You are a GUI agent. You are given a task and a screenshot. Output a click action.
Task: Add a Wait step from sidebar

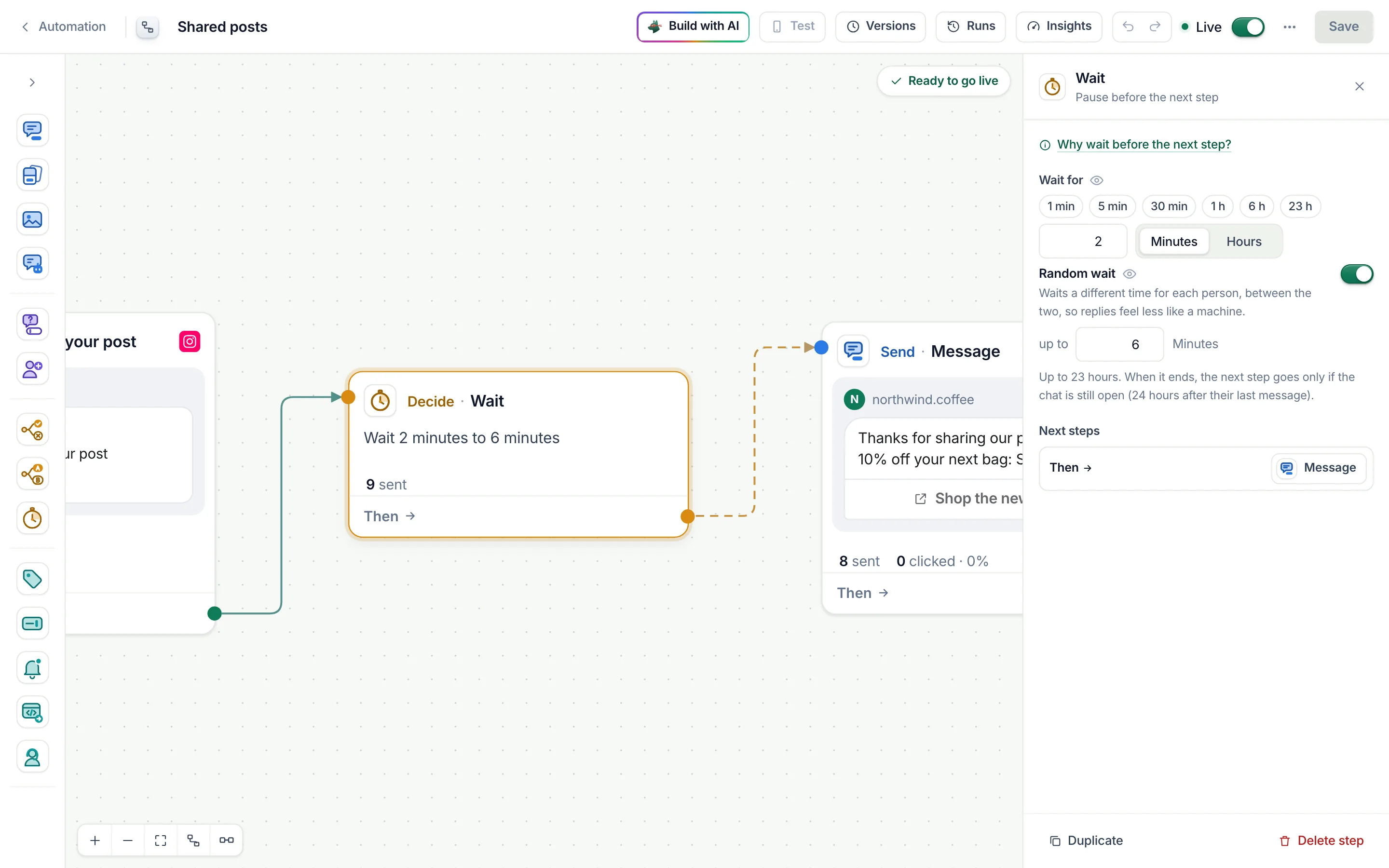[32, 518]
